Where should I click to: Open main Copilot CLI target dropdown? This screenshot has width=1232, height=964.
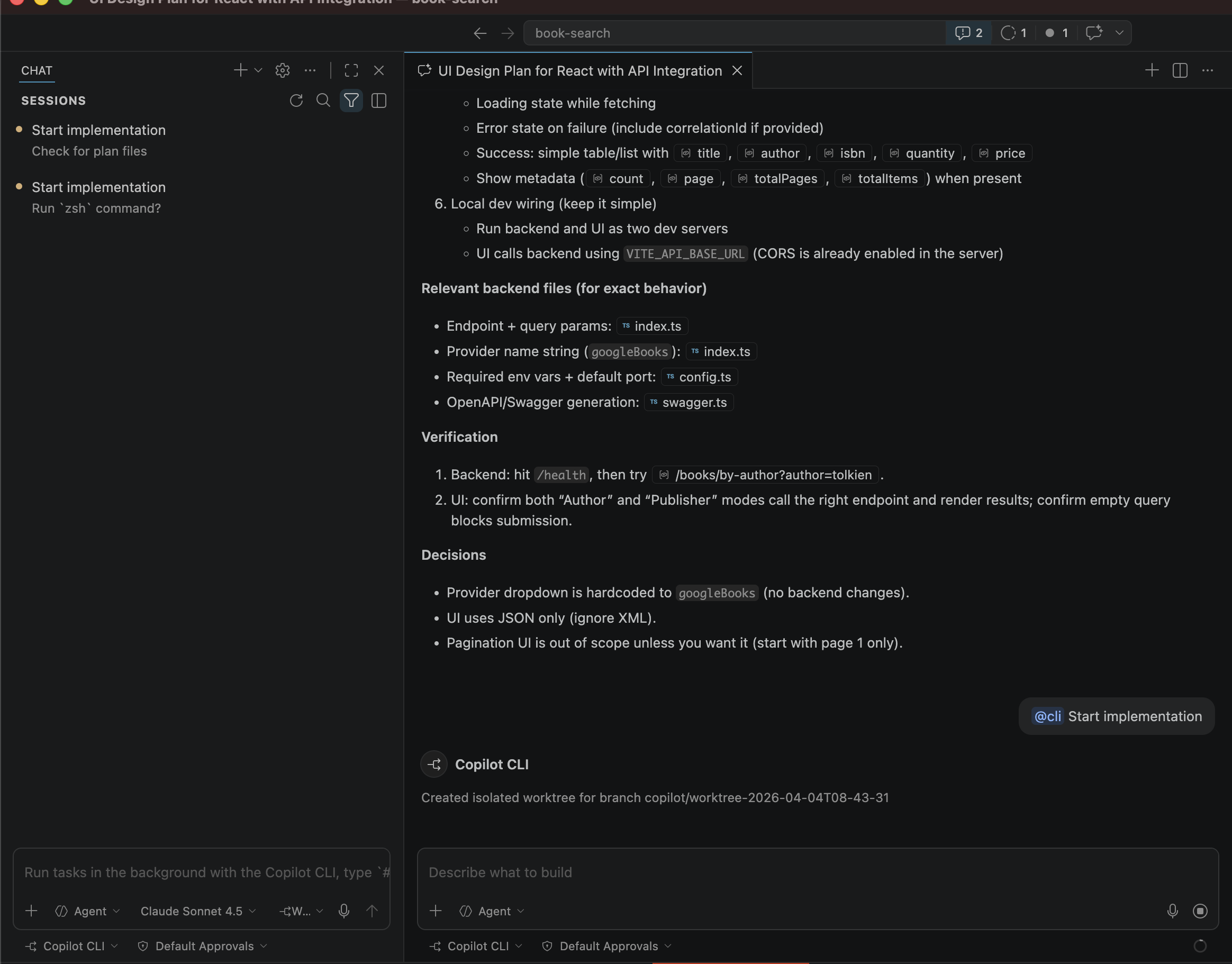[x=476, y=946]
